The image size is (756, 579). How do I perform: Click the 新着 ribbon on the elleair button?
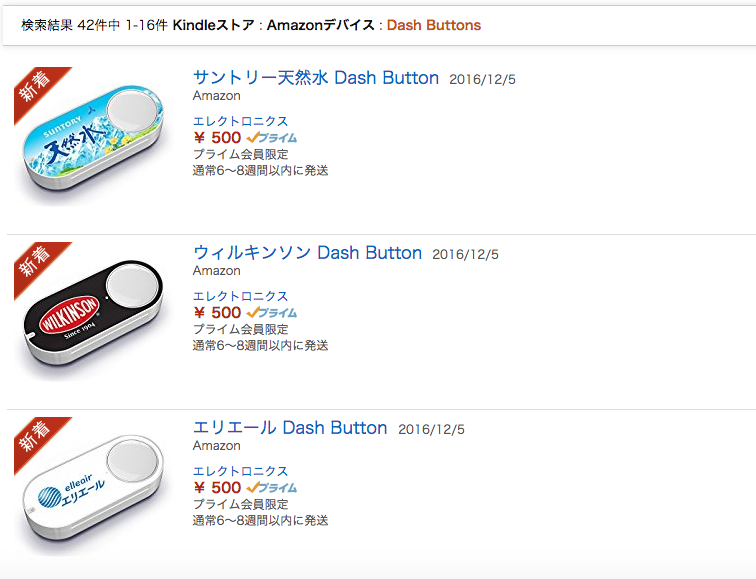pyautogui.click(x=37, y=439)
